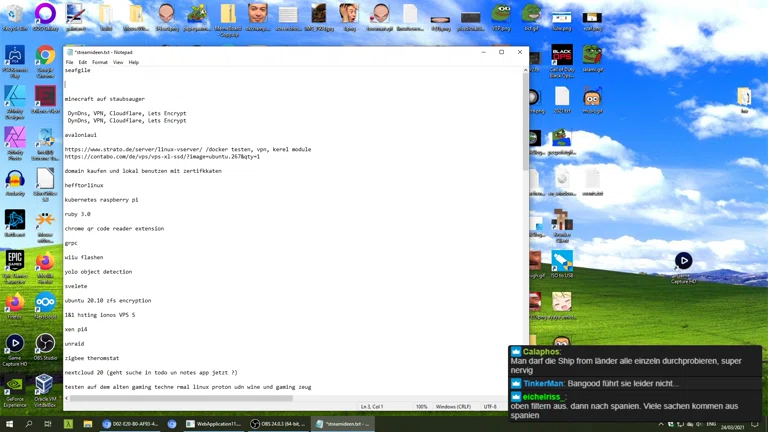Launch the Oracle VM VirtualBox shortcut
768x432 pixels.
click(x=44, y=387)
